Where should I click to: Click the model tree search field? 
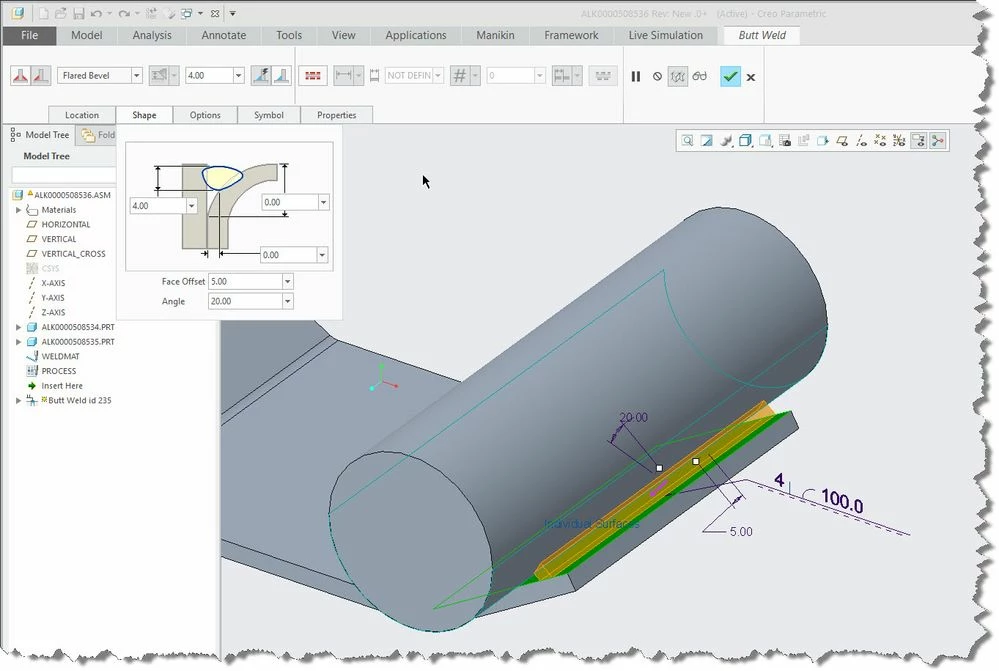(64, 175)
